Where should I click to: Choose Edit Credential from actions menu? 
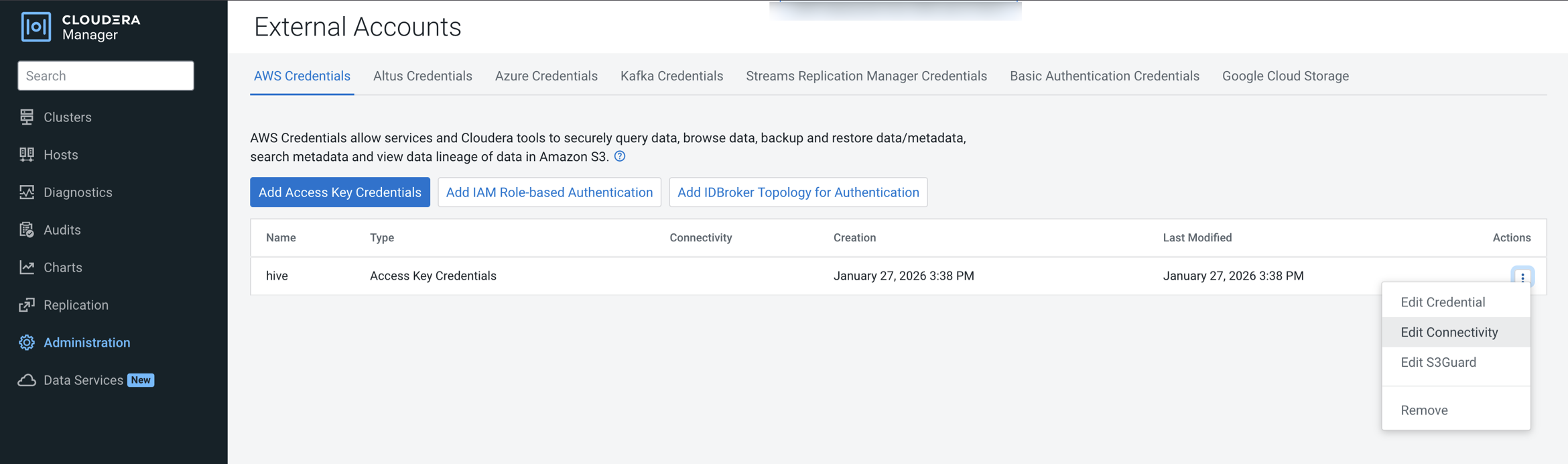point(1442,302)
